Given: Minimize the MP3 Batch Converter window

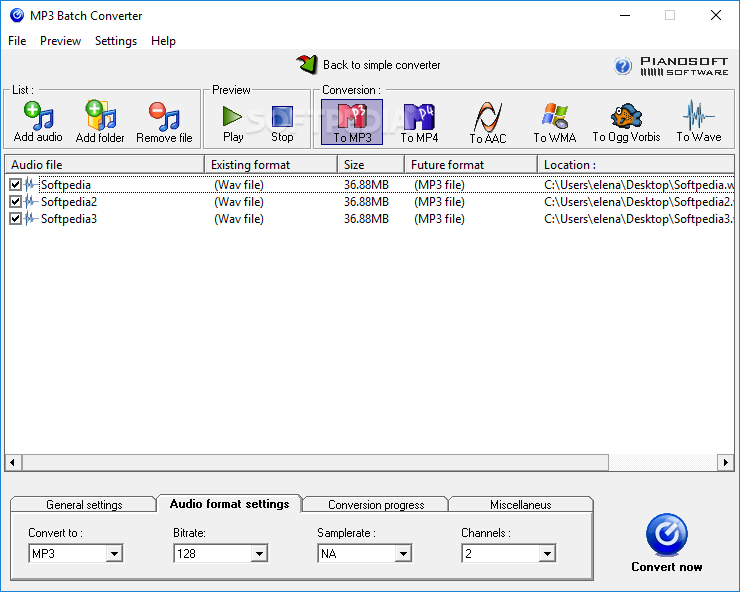Looking at the screenshot, I should click(625, 15).
